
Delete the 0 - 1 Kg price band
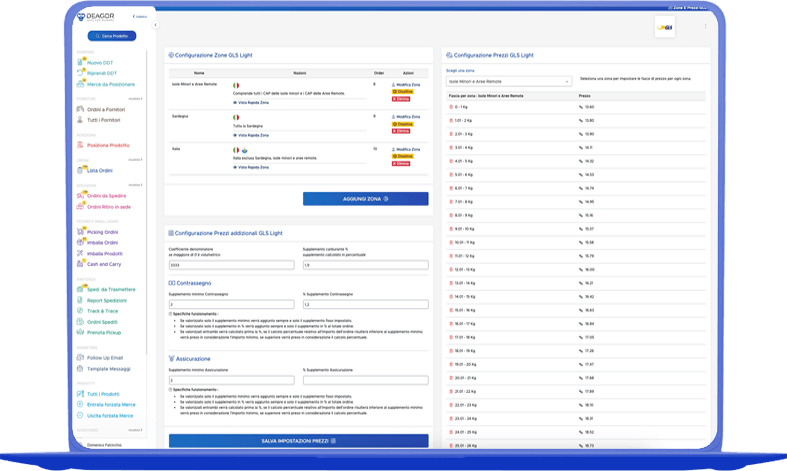pos(451,107)
